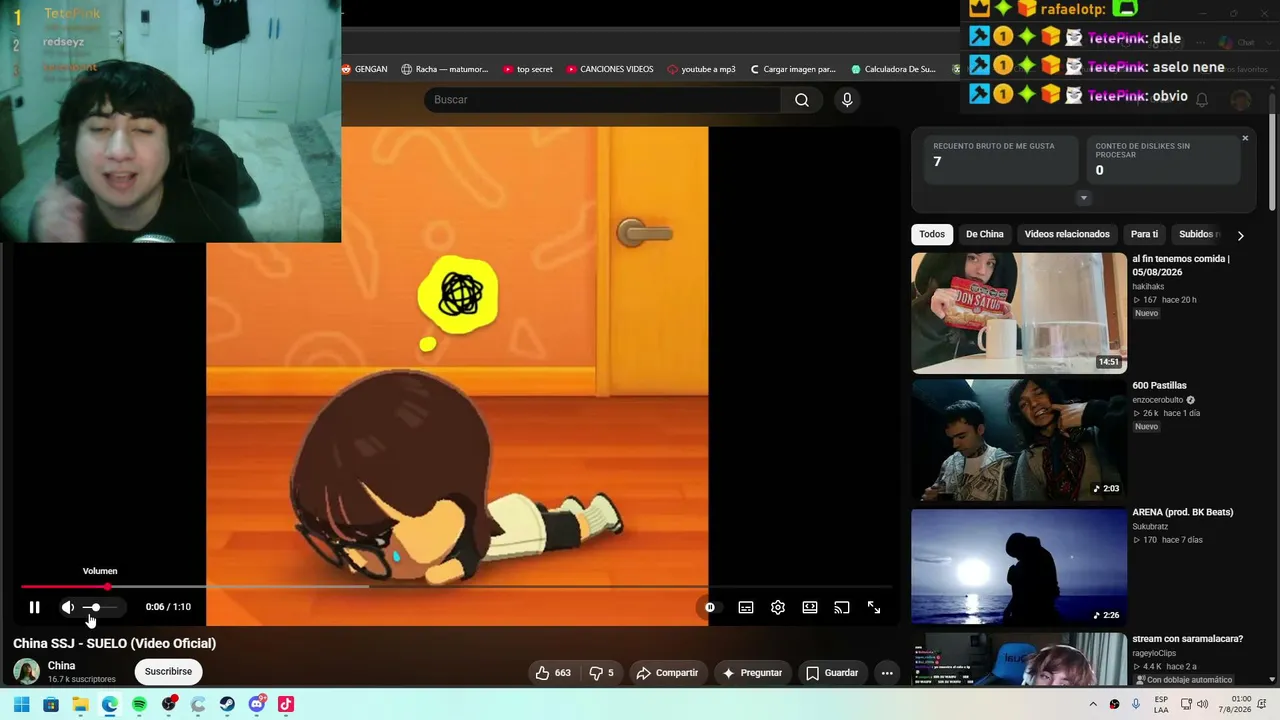Enter fullscreen video mode
Viewport: 1280px width, 720px height.
pos(874,607)
